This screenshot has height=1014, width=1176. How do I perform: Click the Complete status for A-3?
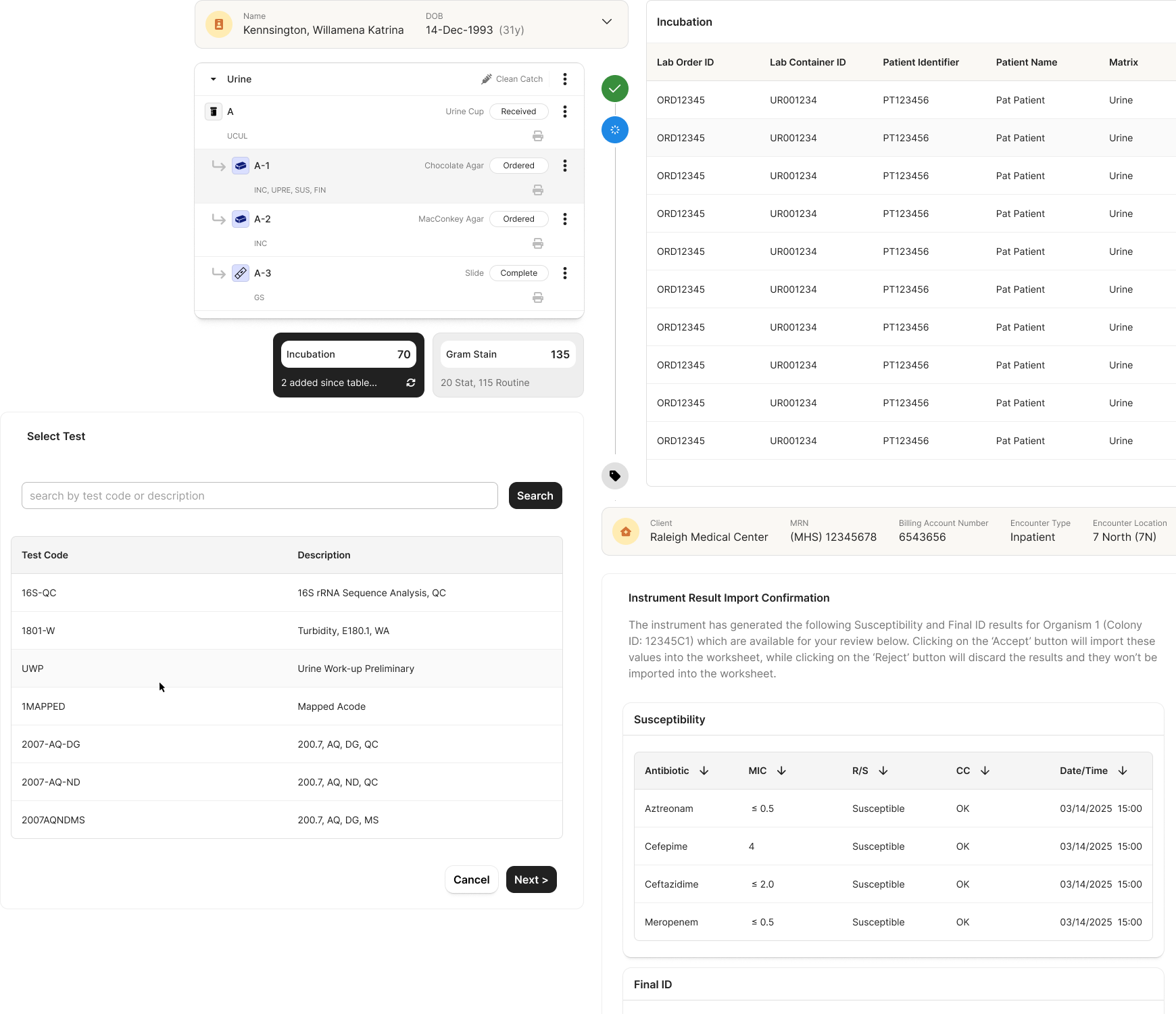pos(519,273)
